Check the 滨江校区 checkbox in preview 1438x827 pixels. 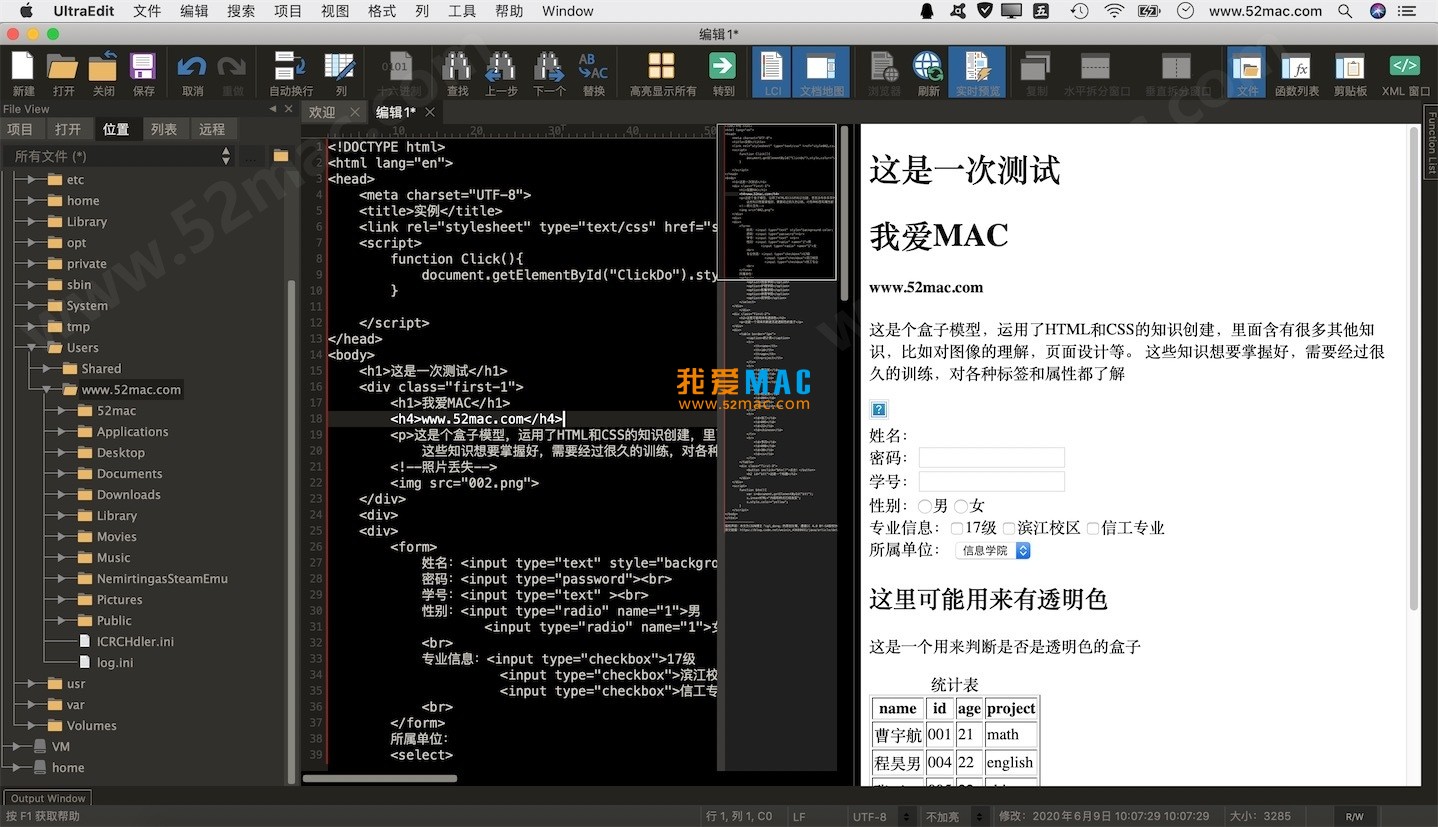tap(1009, 528)
